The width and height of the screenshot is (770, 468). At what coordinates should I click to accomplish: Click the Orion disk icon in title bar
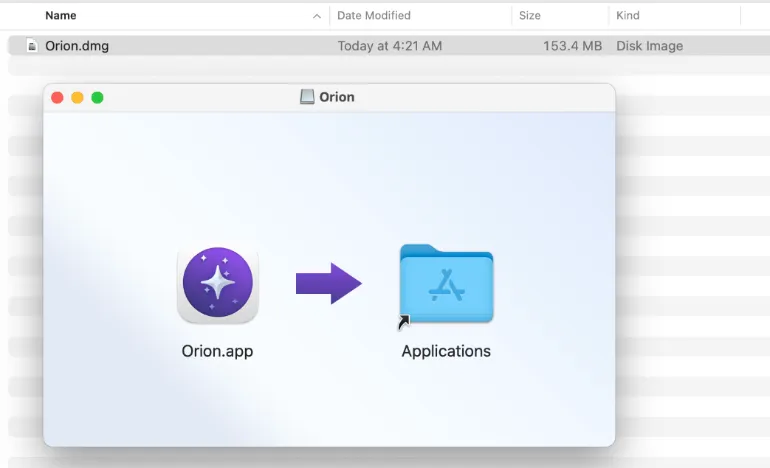tap(307, 97)
